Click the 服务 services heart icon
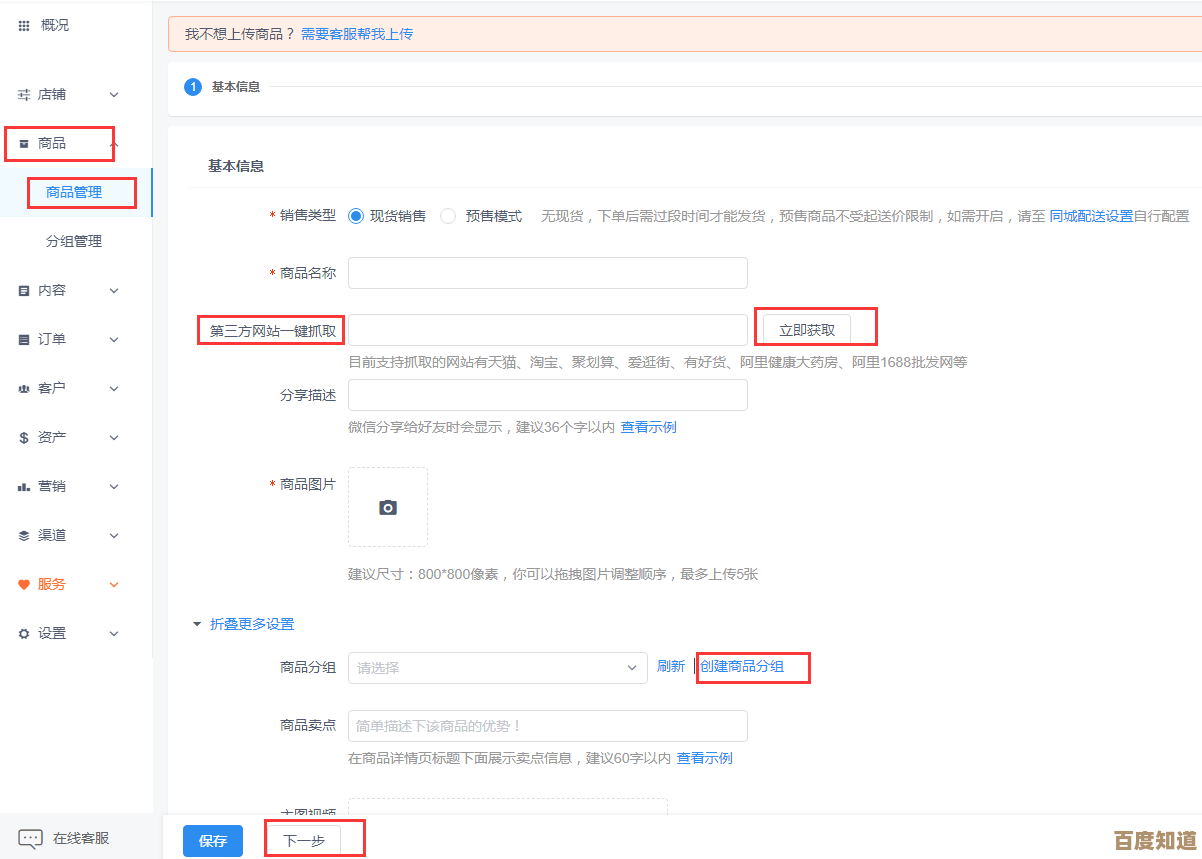 [x=24, y=584]
